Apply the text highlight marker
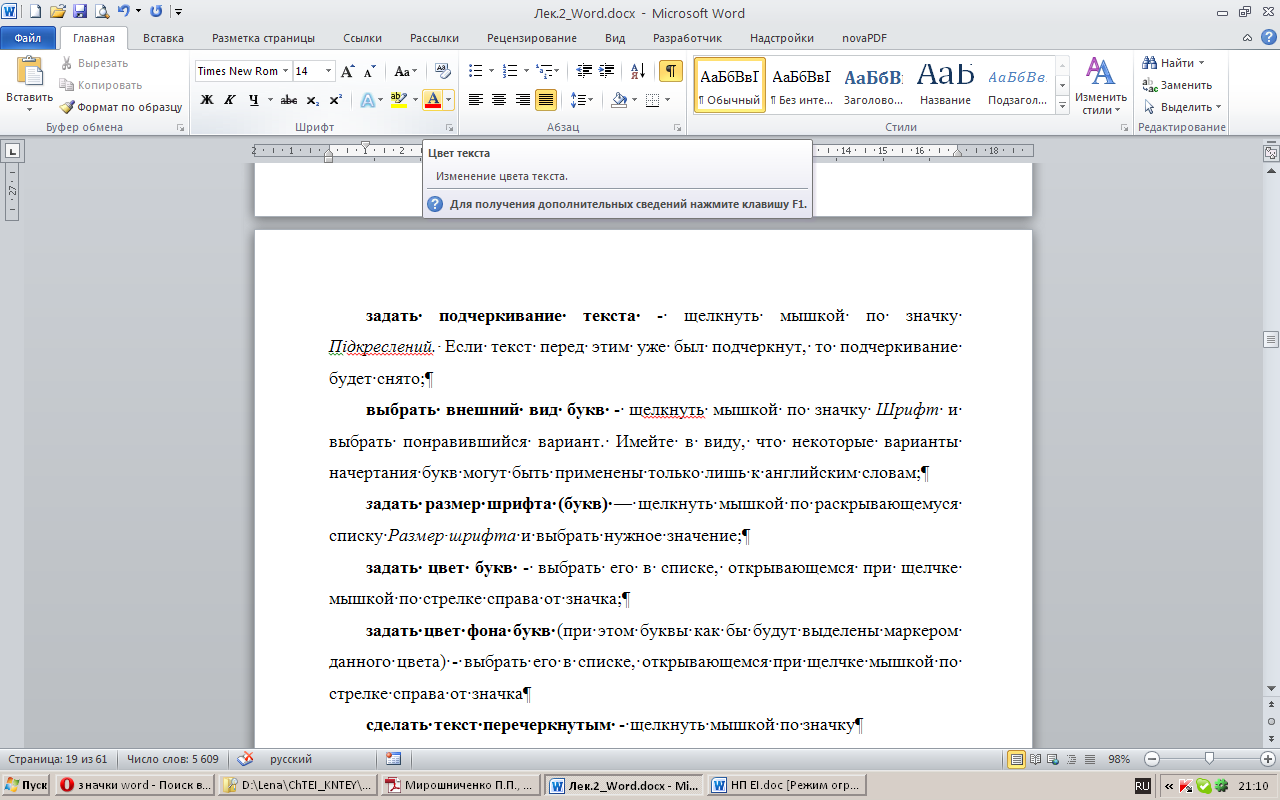The height and width of the screenshot is (800, 1280). [398, 100]
